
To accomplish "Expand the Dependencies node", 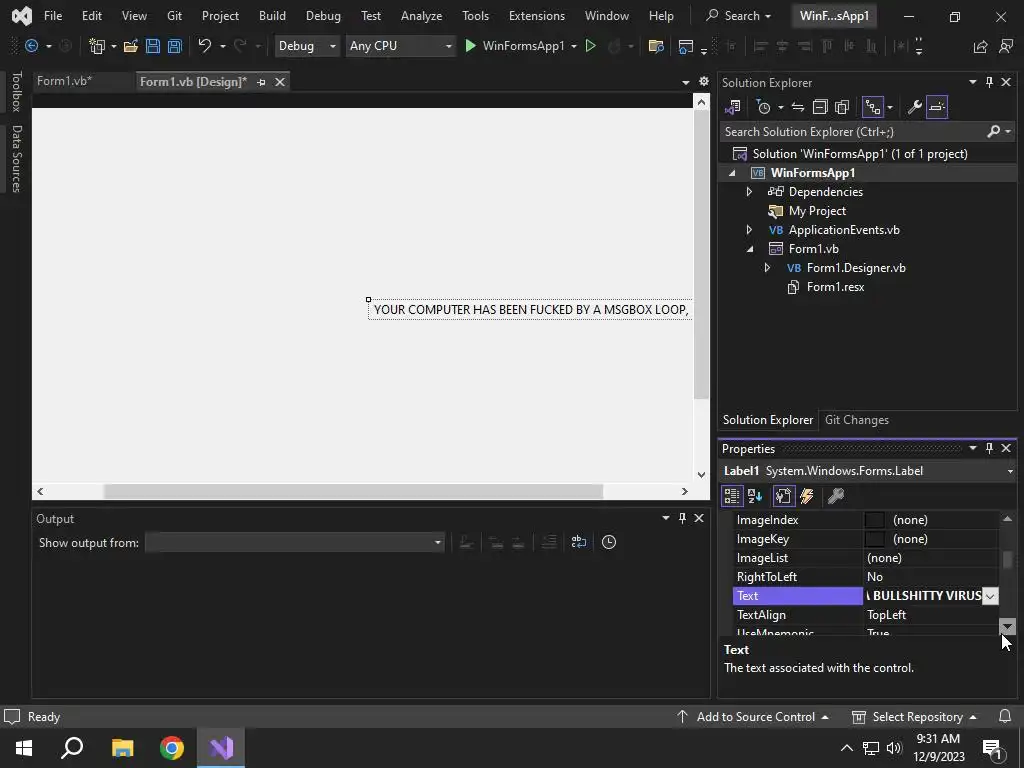I will (x=749, y=192).
